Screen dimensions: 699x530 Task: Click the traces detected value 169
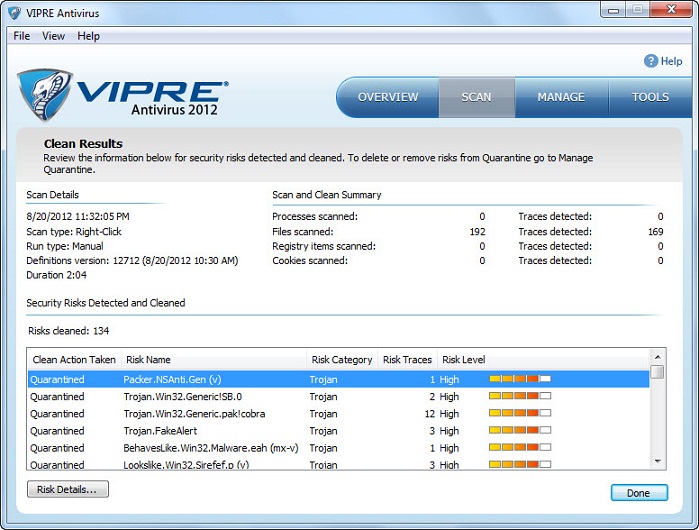tap(655, 232)
